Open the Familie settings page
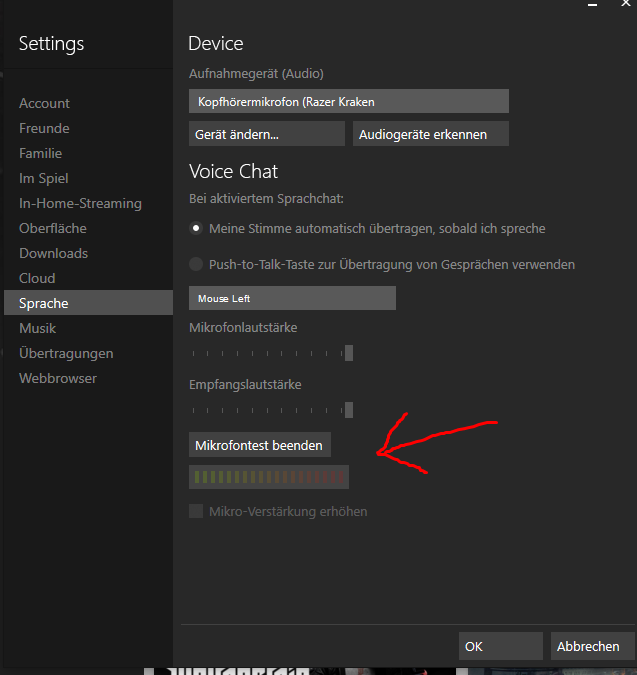Image resolution: width=637 pixels, height=675 pixels. tap(40, 153)
